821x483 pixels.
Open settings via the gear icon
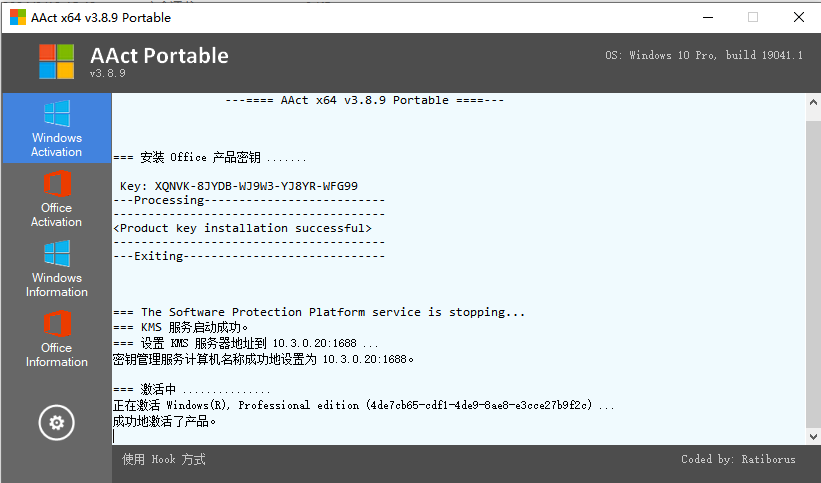(57, 422)
